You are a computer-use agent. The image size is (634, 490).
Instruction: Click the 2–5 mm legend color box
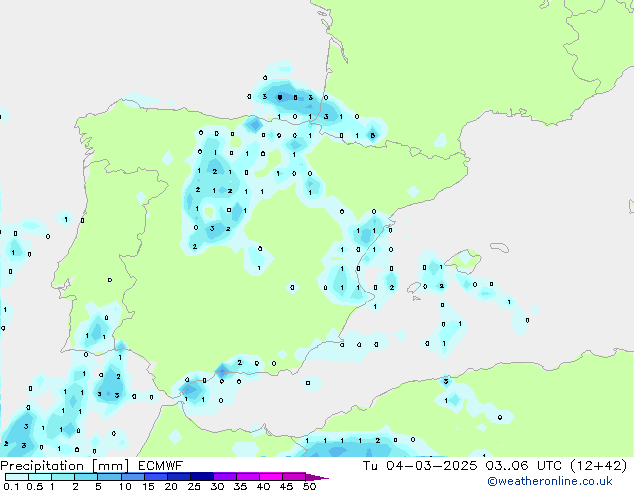click(x=86, y=477)
